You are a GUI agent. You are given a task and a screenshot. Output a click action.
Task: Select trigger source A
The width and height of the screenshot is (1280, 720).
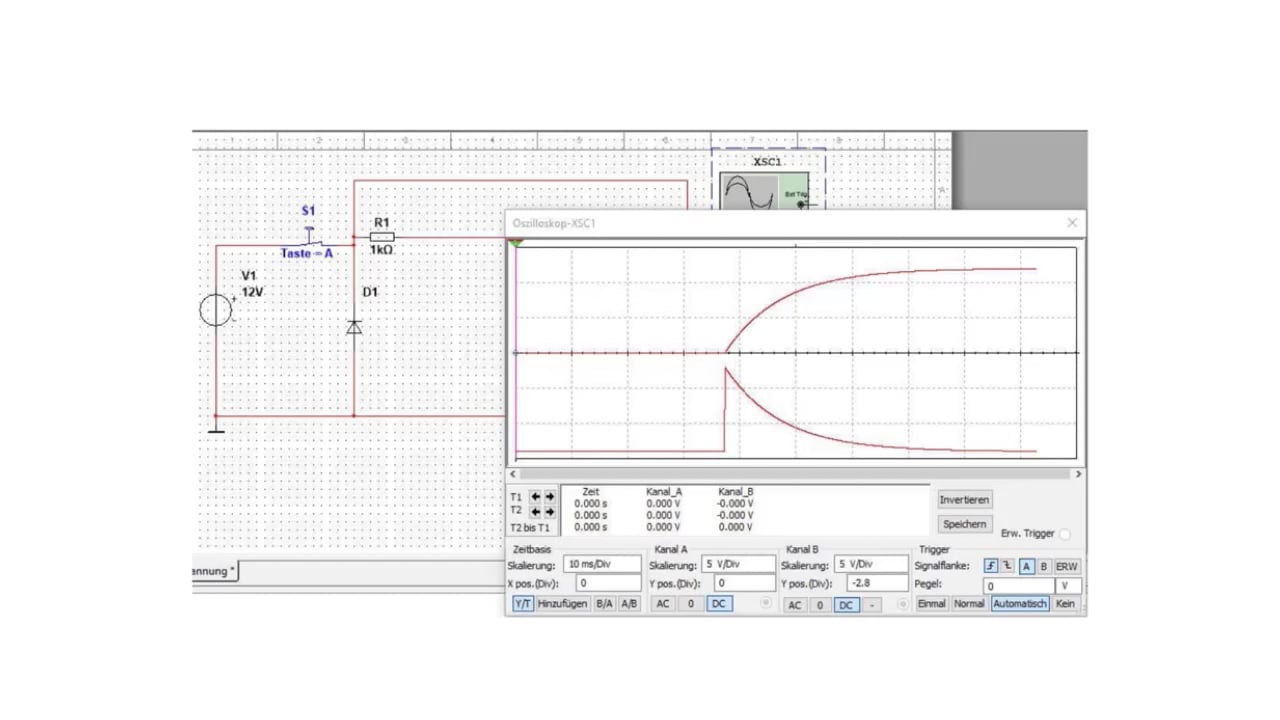[1026, 566]
